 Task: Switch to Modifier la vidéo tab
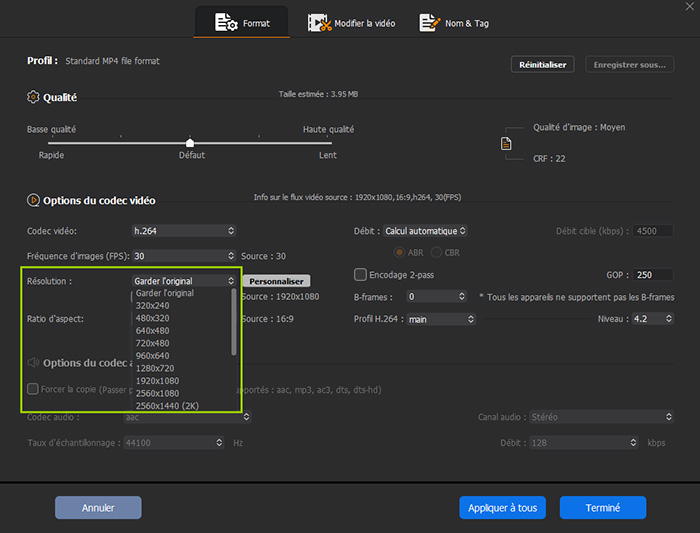click(x=351, y=23)
